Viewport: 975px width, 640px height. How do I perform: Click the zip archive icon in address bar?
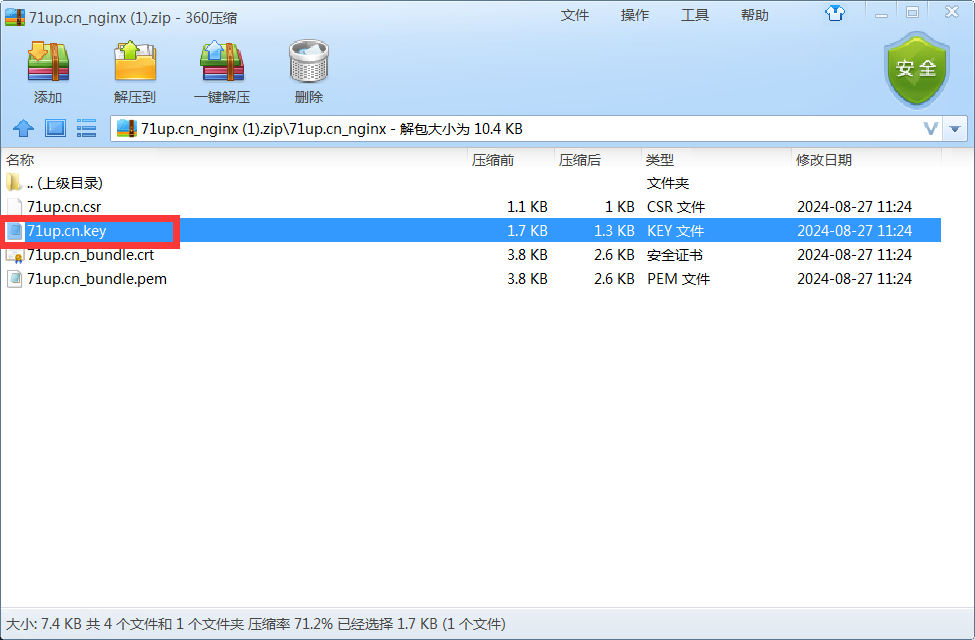click(126, 128)
